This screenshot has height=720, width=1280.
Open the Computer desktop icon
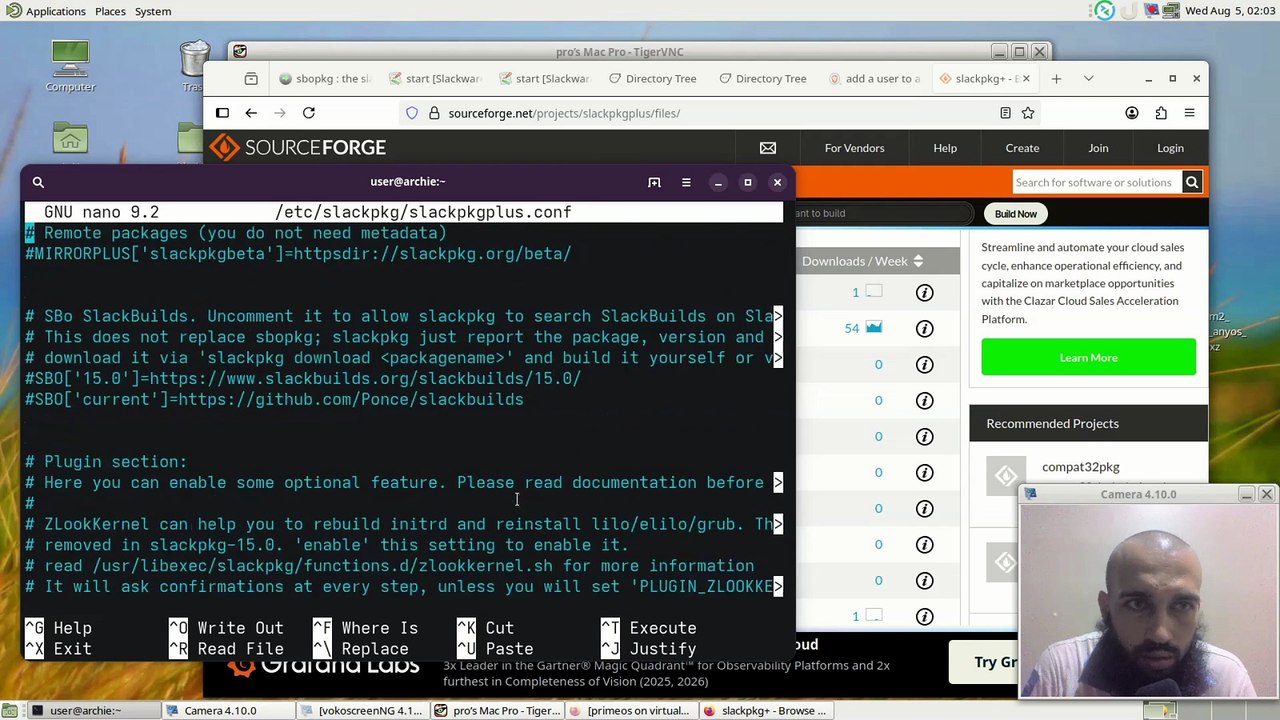[x=70, y=66]
